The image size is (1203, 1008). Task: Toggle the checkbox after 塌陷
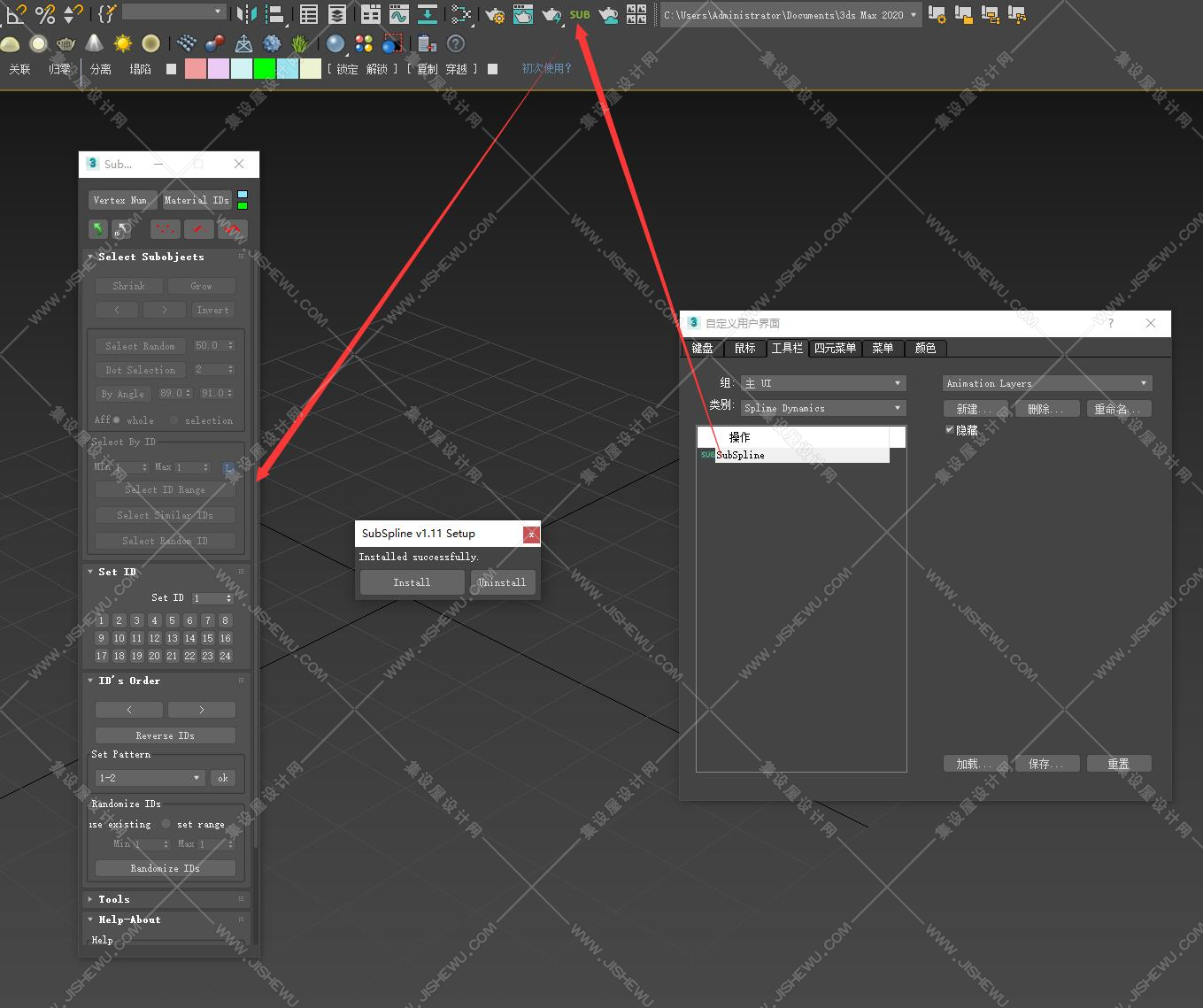[171, 69]
